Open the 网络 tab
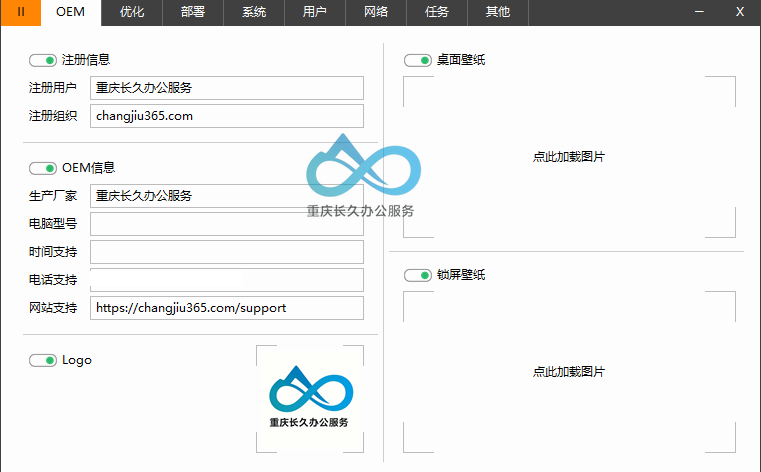 (376, 12)
